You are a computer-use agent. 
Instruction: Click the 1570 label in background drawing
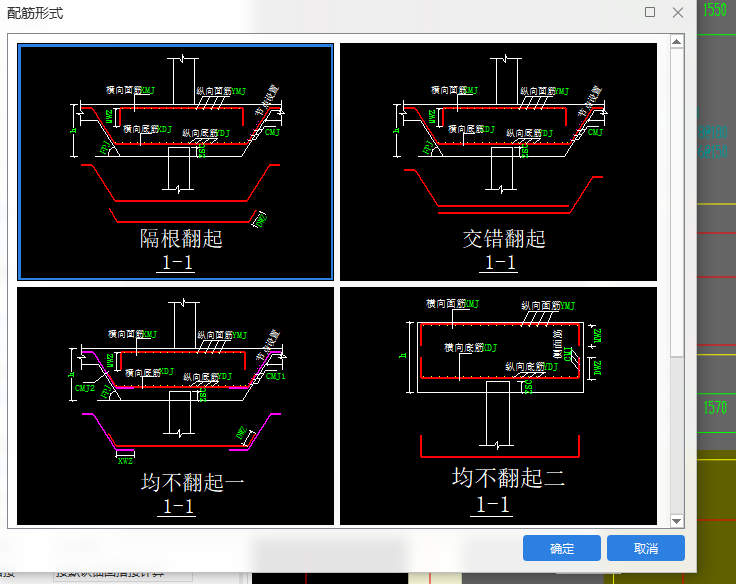[x=715, y=407]
